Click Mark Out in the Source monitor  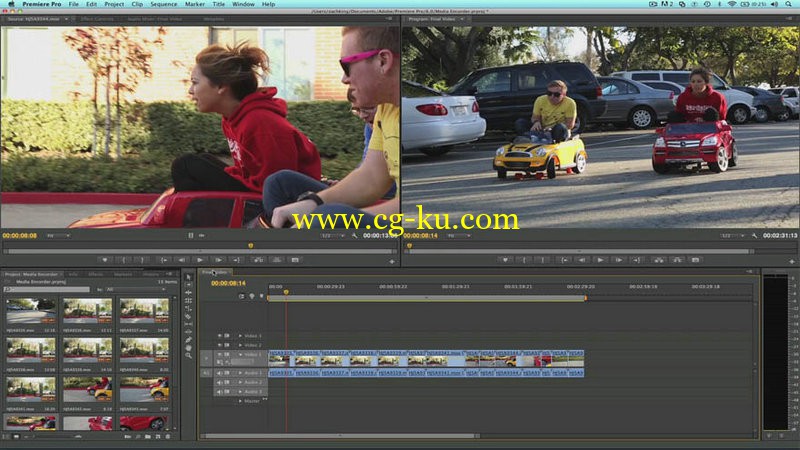[x=142, y=260]
